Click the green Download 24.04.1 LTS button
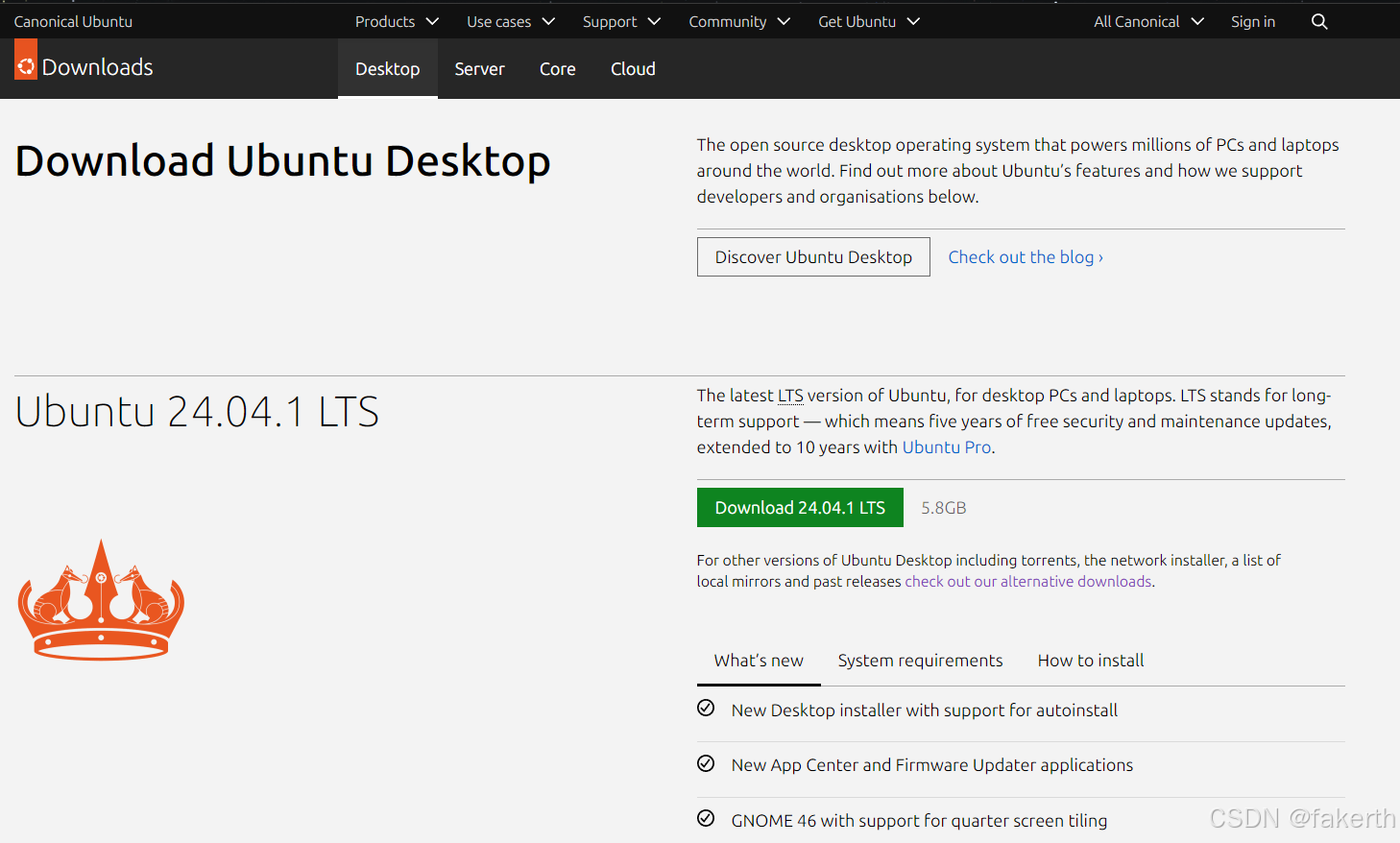 [x=800, y=508]
